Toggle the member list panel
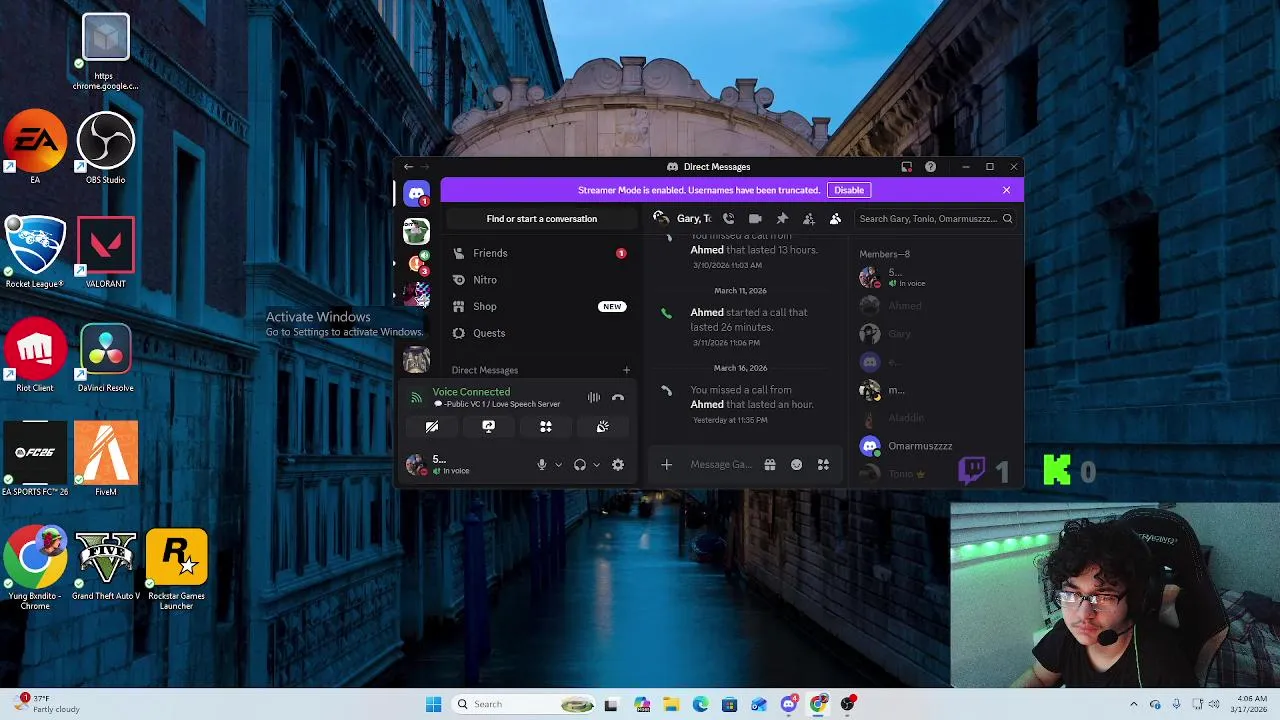Screen dimensions: 1280x720 click(x=836, y=218)
